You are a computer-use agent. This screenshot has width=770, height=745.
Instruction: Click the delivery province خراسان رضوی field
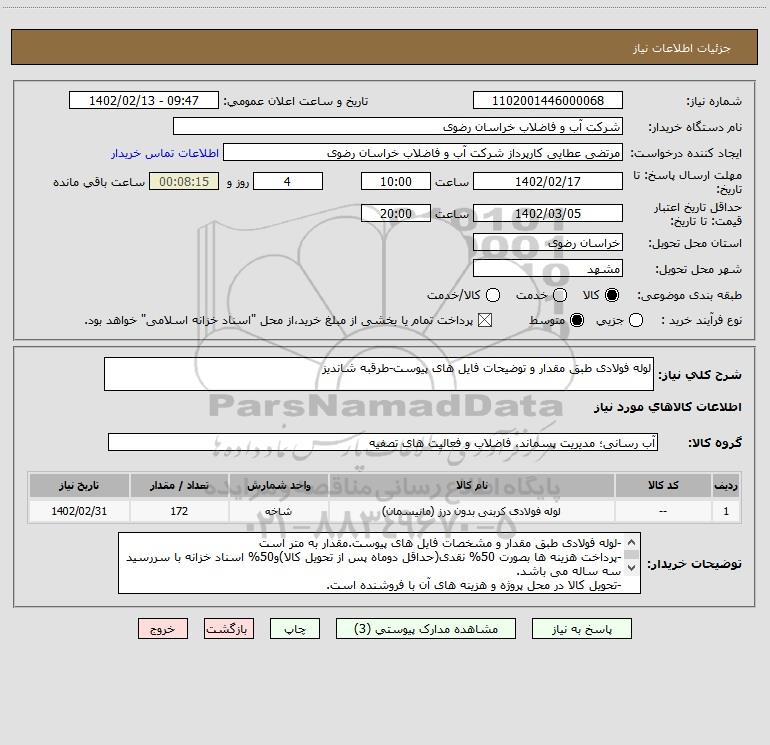[x=548, y=242]
